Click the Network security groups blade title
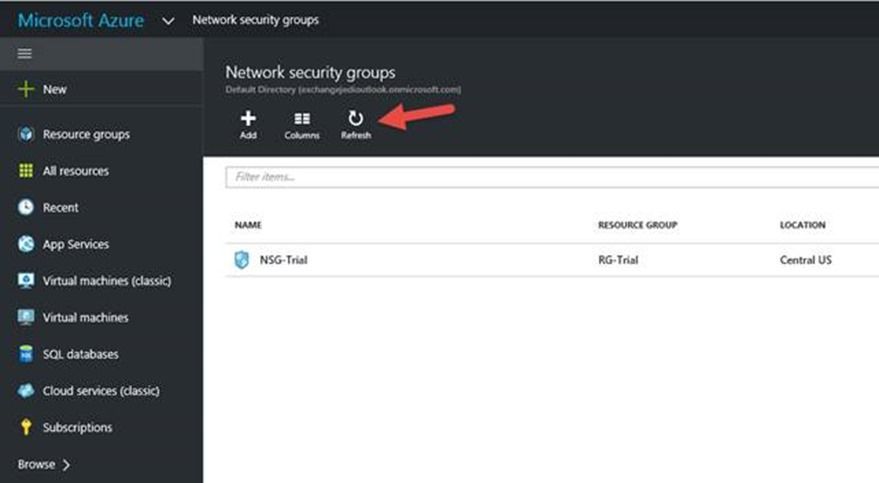This screenshot has width=879, height=483. pos(310,72)
